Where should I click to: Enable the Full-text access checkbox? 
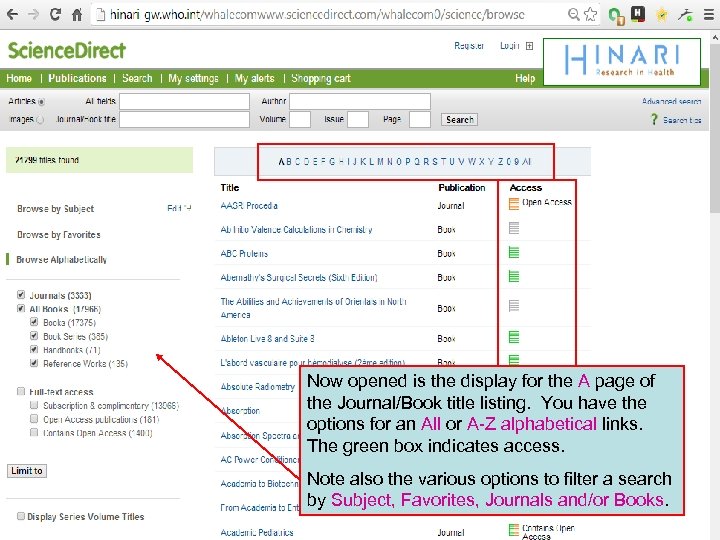pyautogui.click(x=21, y=391)
